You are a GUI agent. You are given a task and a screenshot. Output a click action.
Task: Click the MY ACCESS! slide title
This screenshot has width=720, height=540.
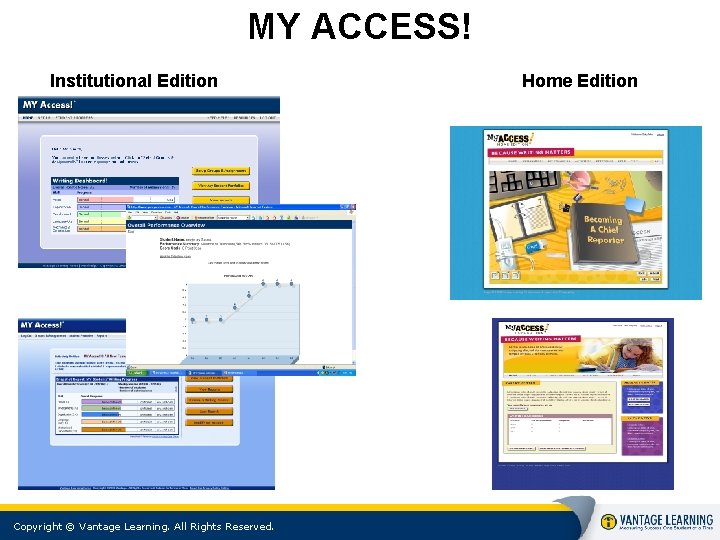(x=360, y=26)
